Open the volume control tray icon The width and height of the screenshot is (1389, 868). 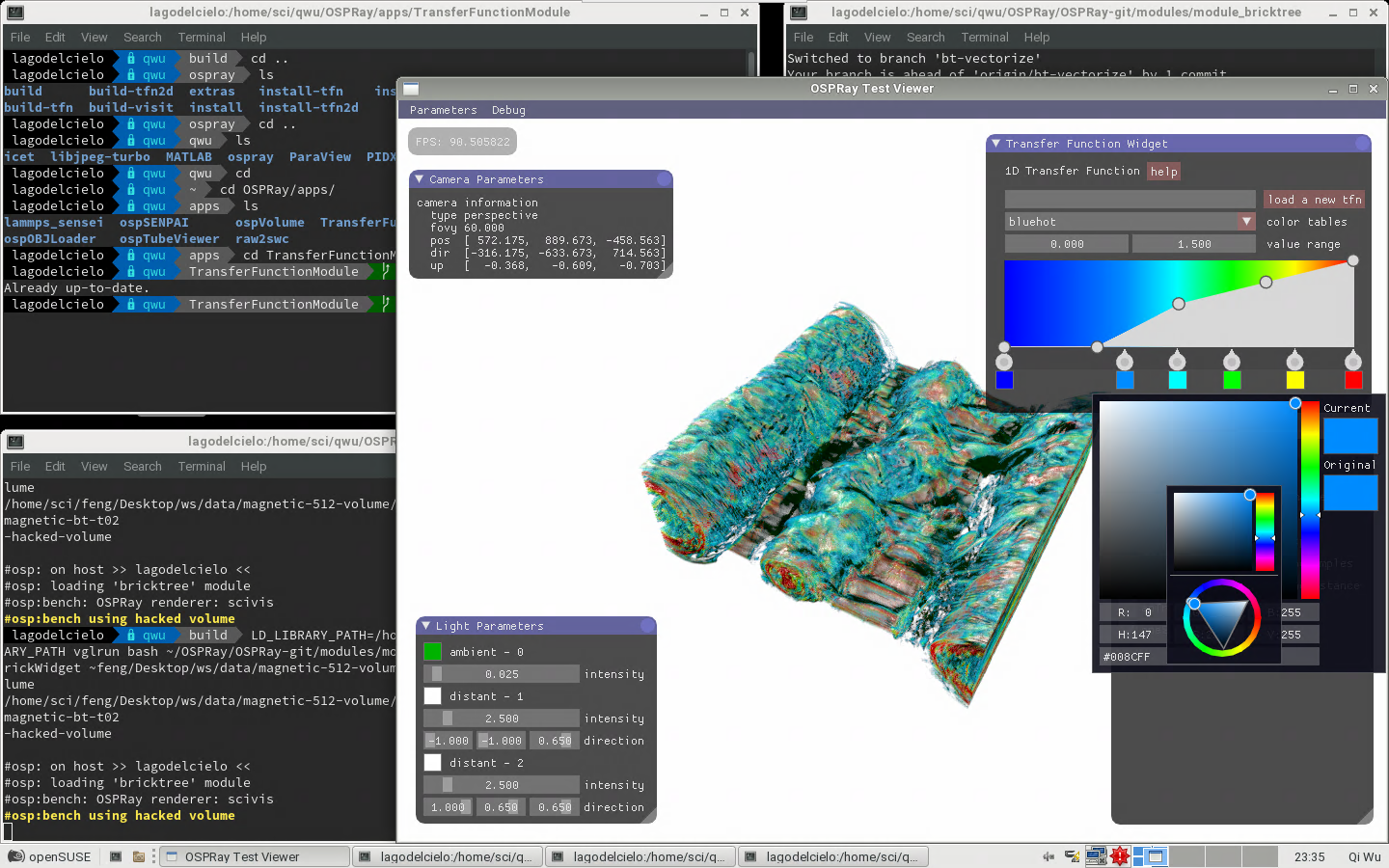click(x=1049, y=856)
